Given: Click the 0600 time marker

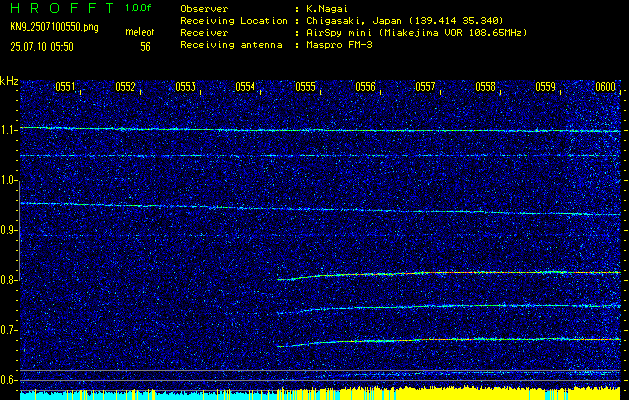Looking at the screenshot, I should pos(605,87).
